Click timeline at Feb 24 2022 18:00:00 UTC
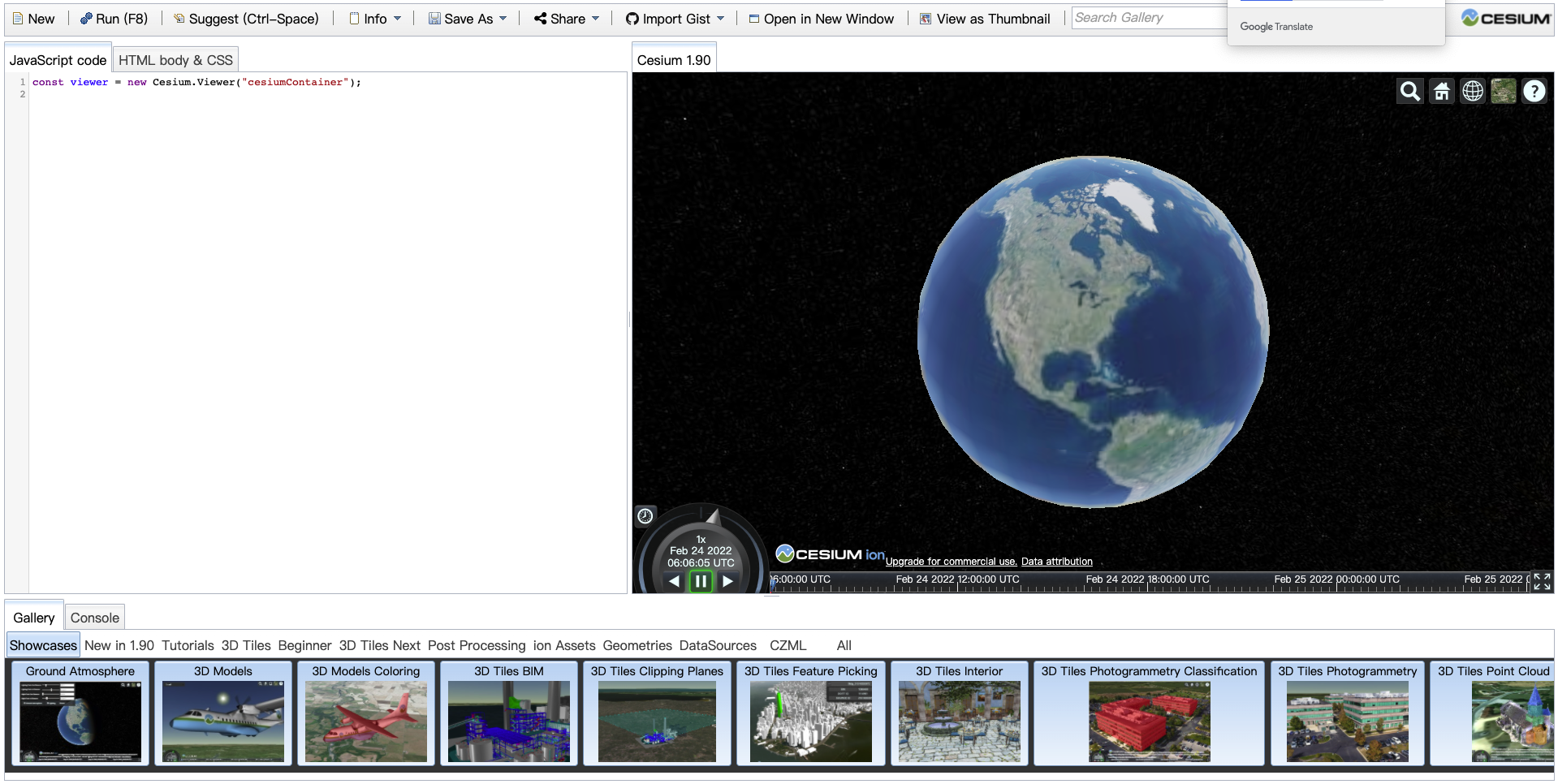1558x784 pixels. coord(1148,581)
